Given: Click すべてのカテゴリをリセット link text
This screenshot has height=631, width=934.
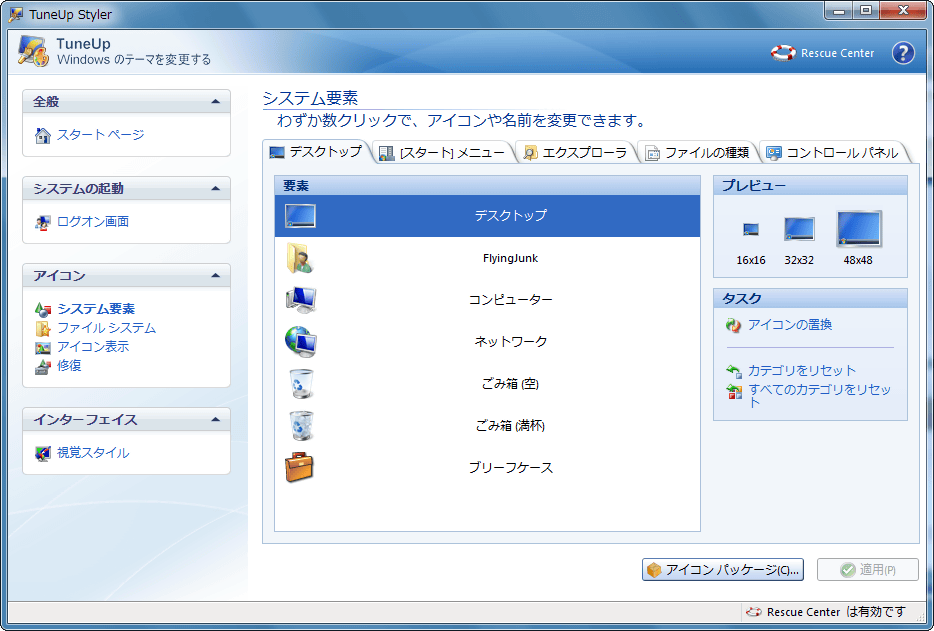Looking at the screenshot, I should point(820,396).
